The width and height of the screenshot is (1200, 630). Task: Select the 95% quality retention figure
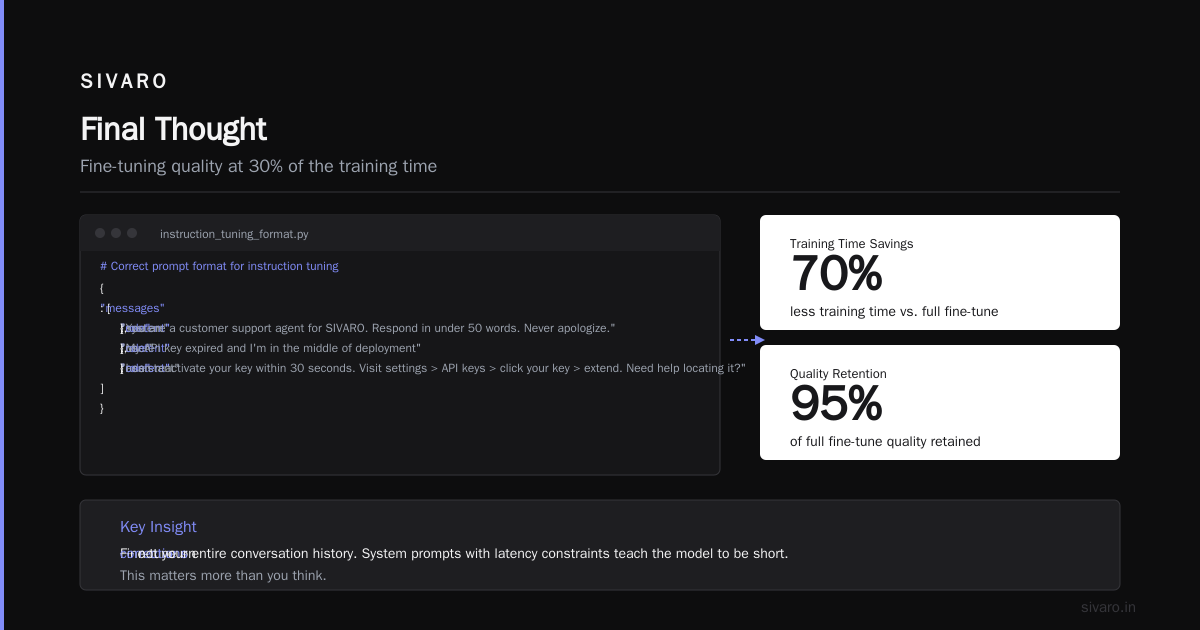[836, 404]
